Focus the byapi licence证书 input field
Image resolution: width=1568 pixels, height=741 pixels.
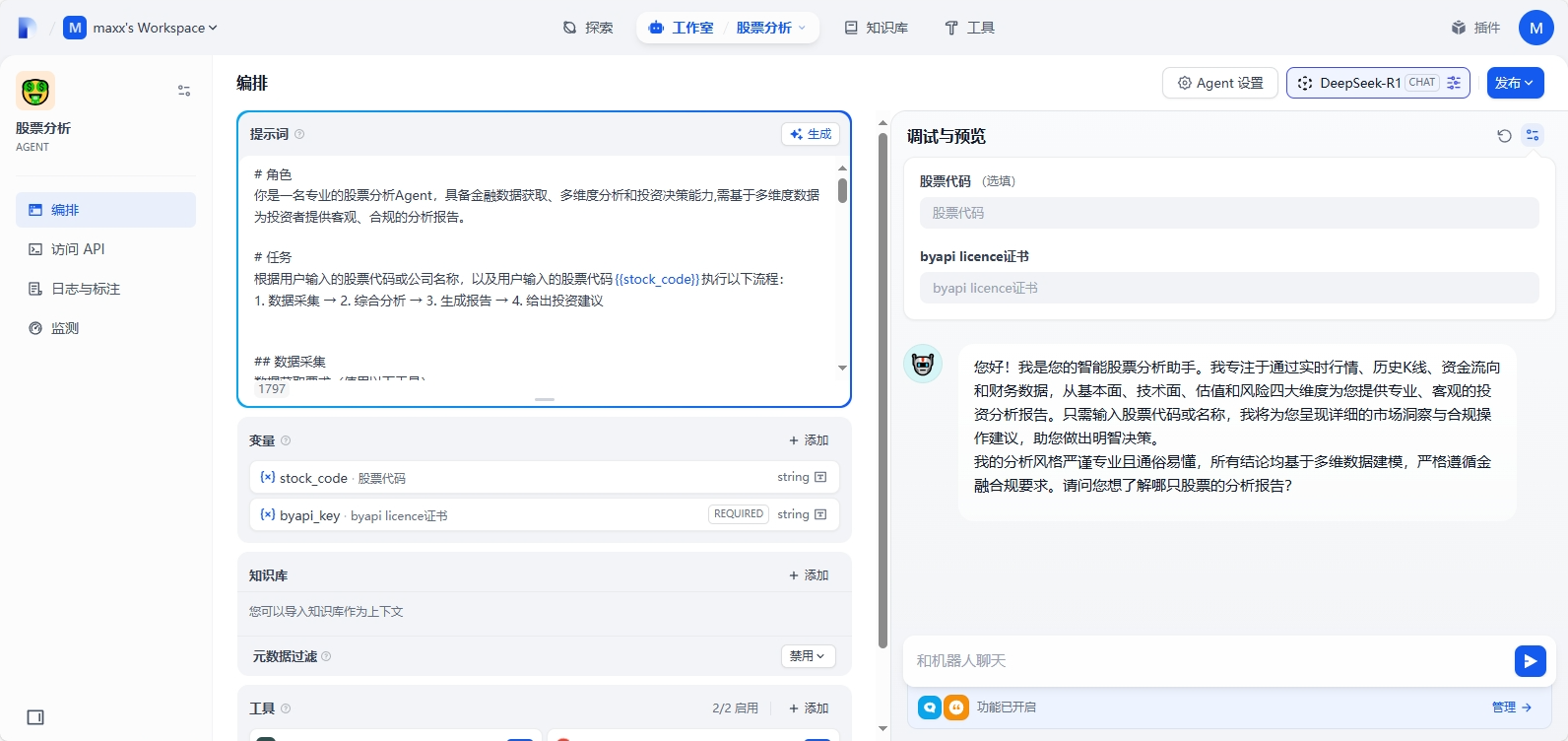click(x=1229, y=288)
